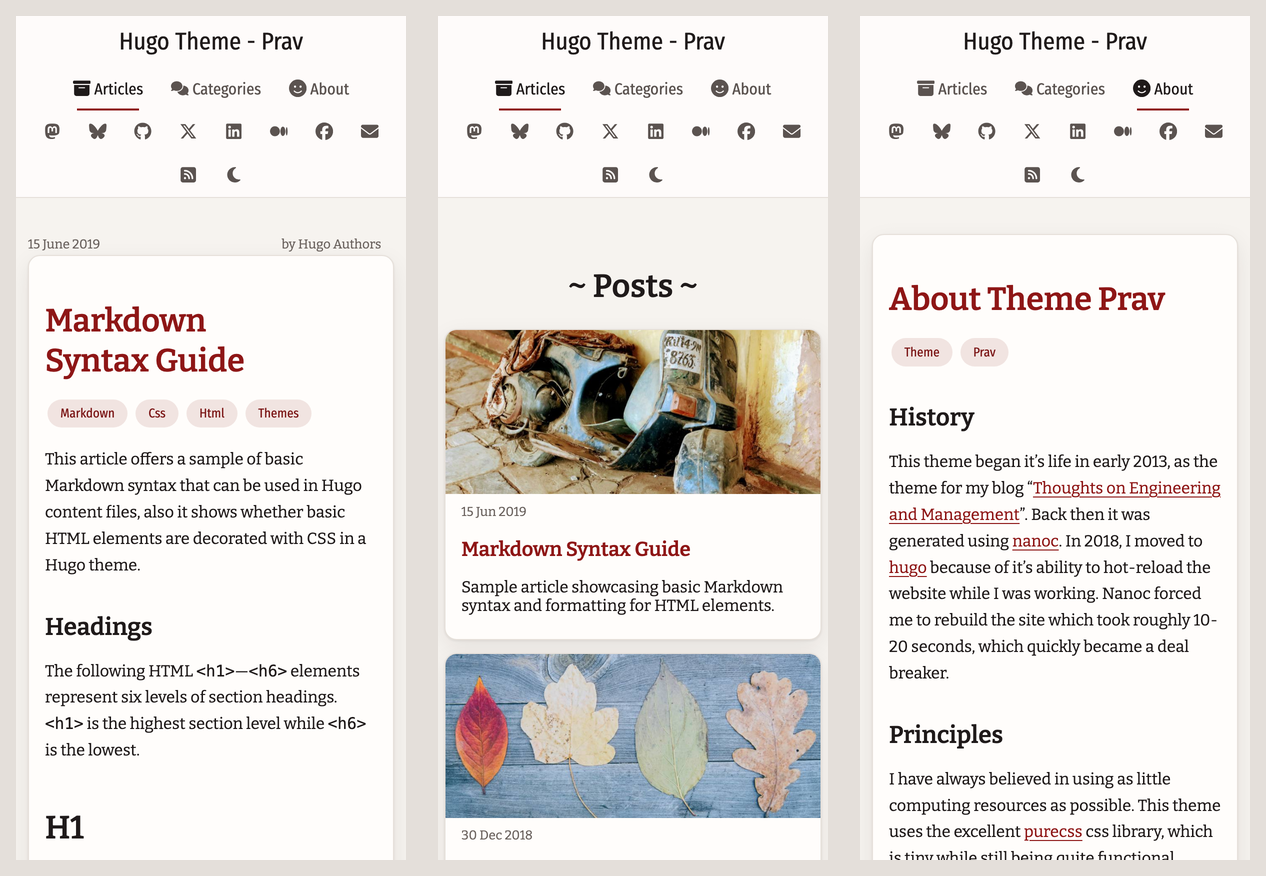Open Bluesky butterfly icon in middle panel
The height and width of the screenshot is (876, 1266).
point(519,131)
